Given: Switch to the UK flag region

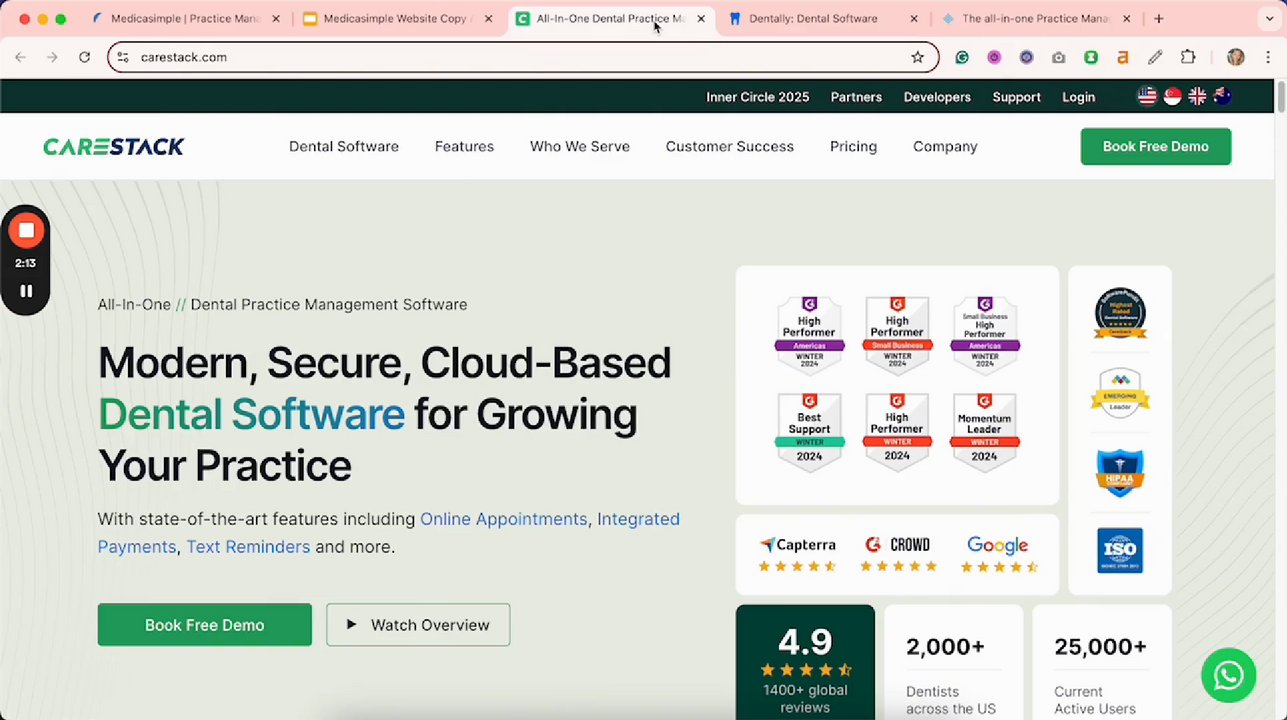Looking at the screenshot, I should 1197,96.
